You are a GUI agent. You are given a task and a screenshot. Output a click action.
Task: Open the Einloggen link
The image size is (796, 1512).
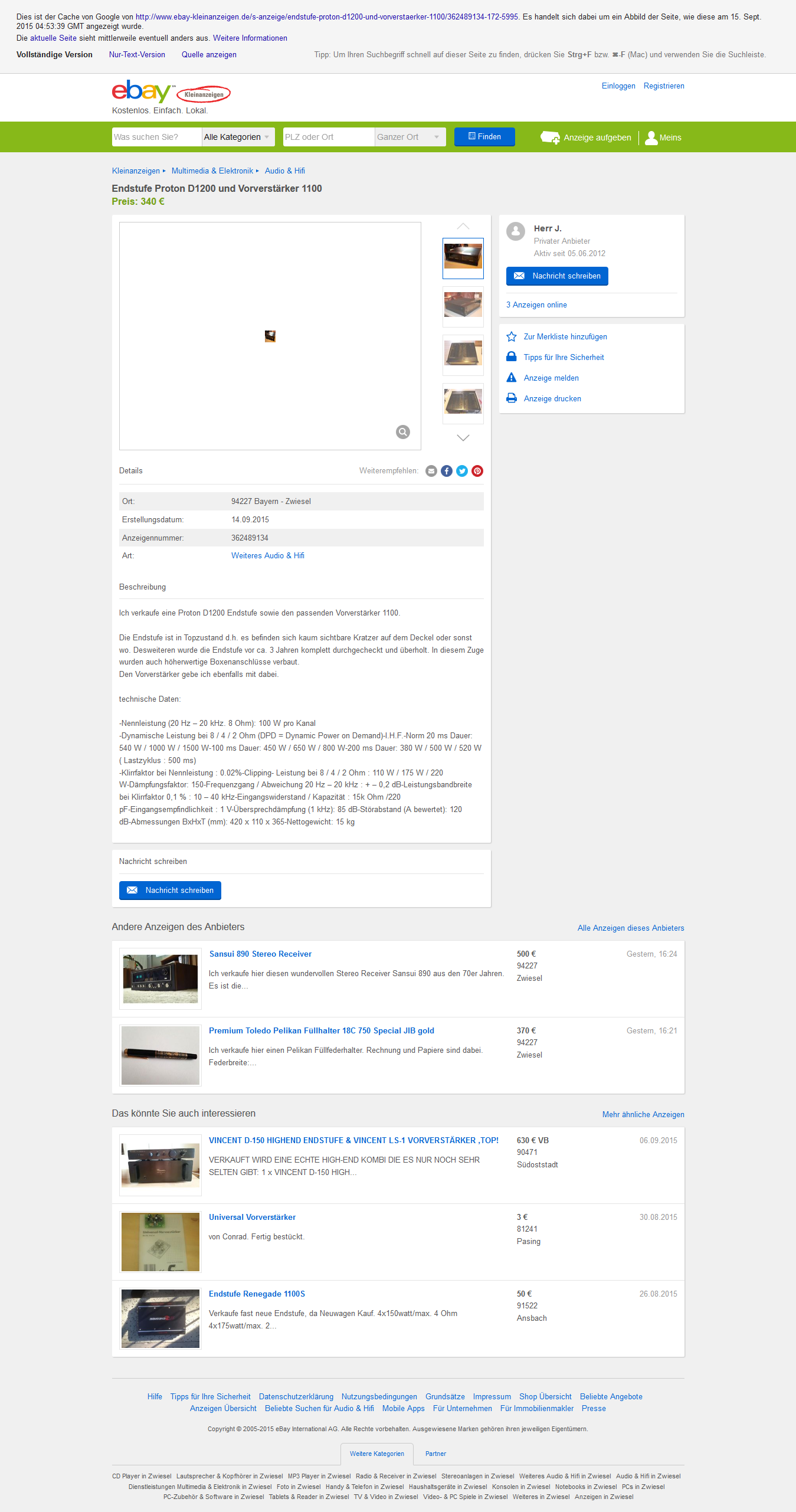pos(618,86)
